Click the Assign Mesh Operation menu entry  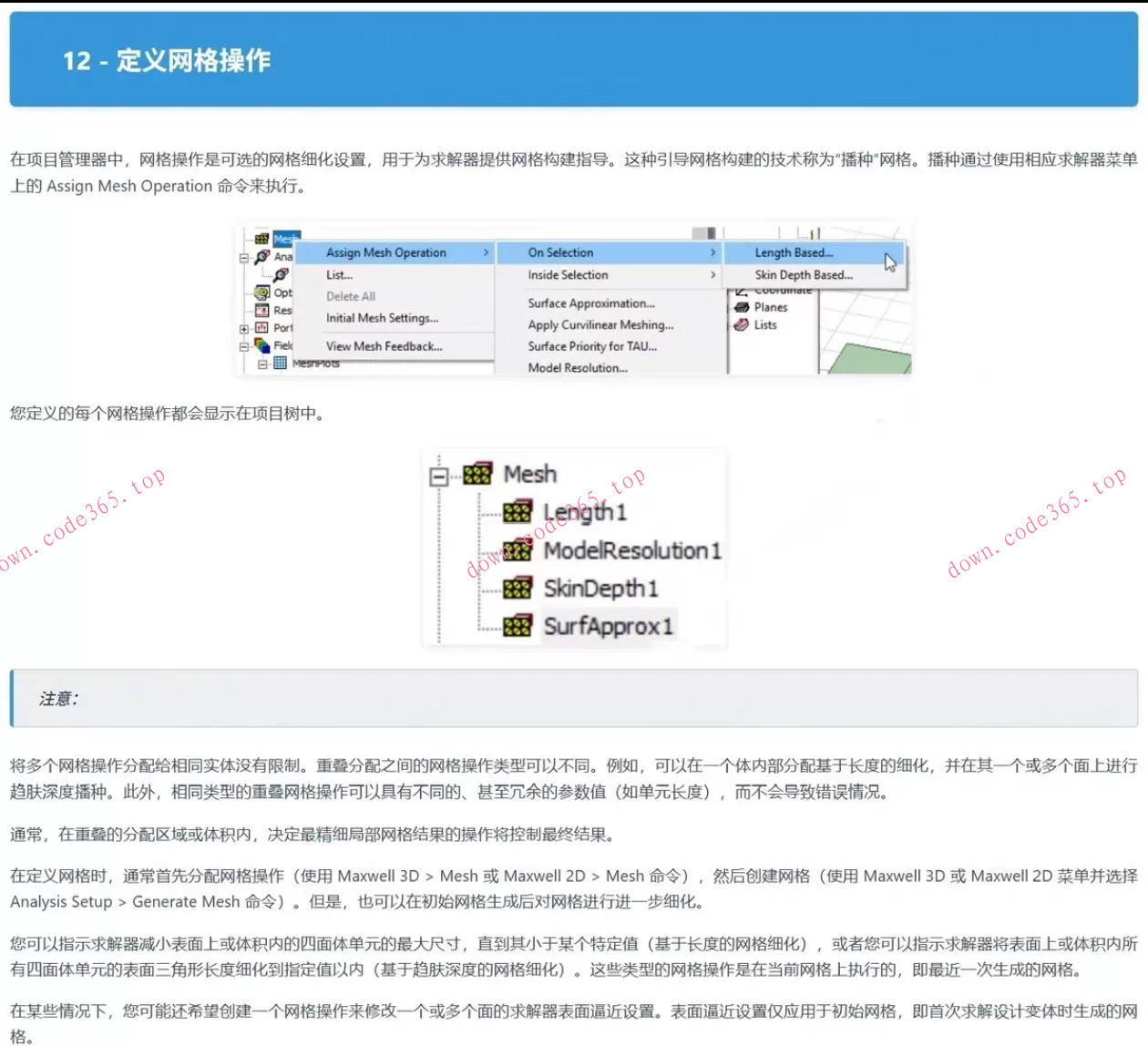[385, 252]
